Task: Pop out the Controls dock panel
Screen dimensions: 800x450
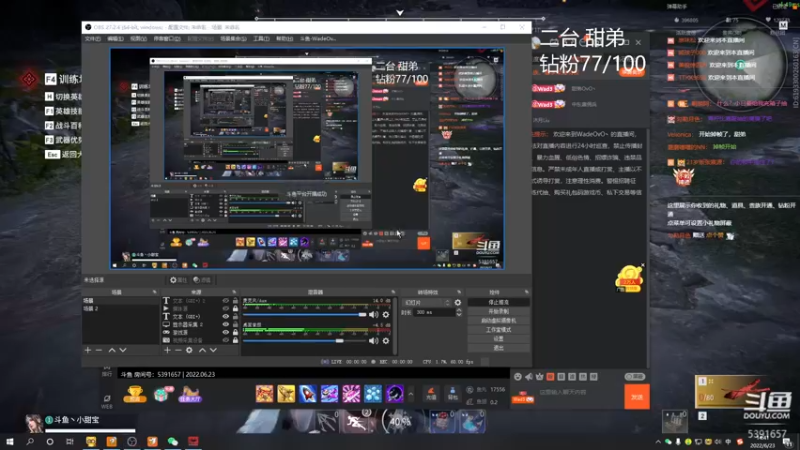Action: click(526, 292)
